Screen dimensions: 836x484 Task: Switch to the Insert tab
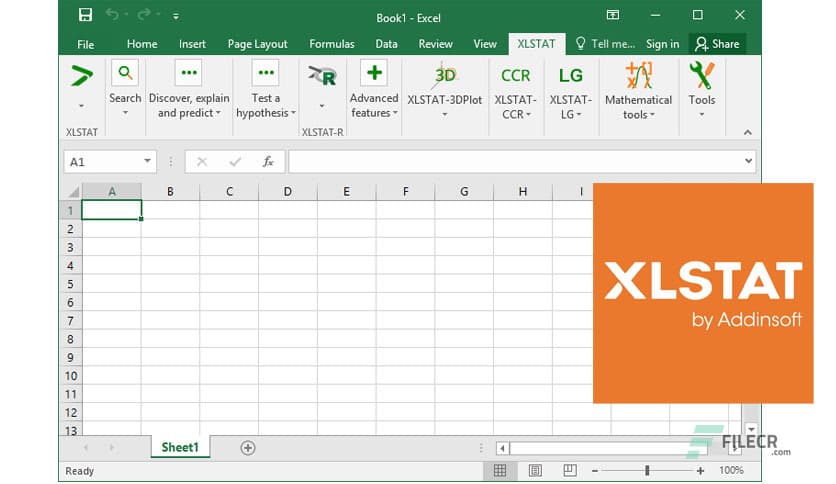click(x=192, y=44)
